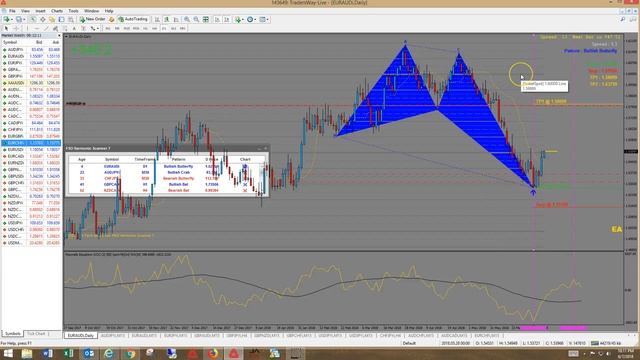Set timeframe to M15
The width and height of the screenshot is (640, 360).
(x=127, y=29)
